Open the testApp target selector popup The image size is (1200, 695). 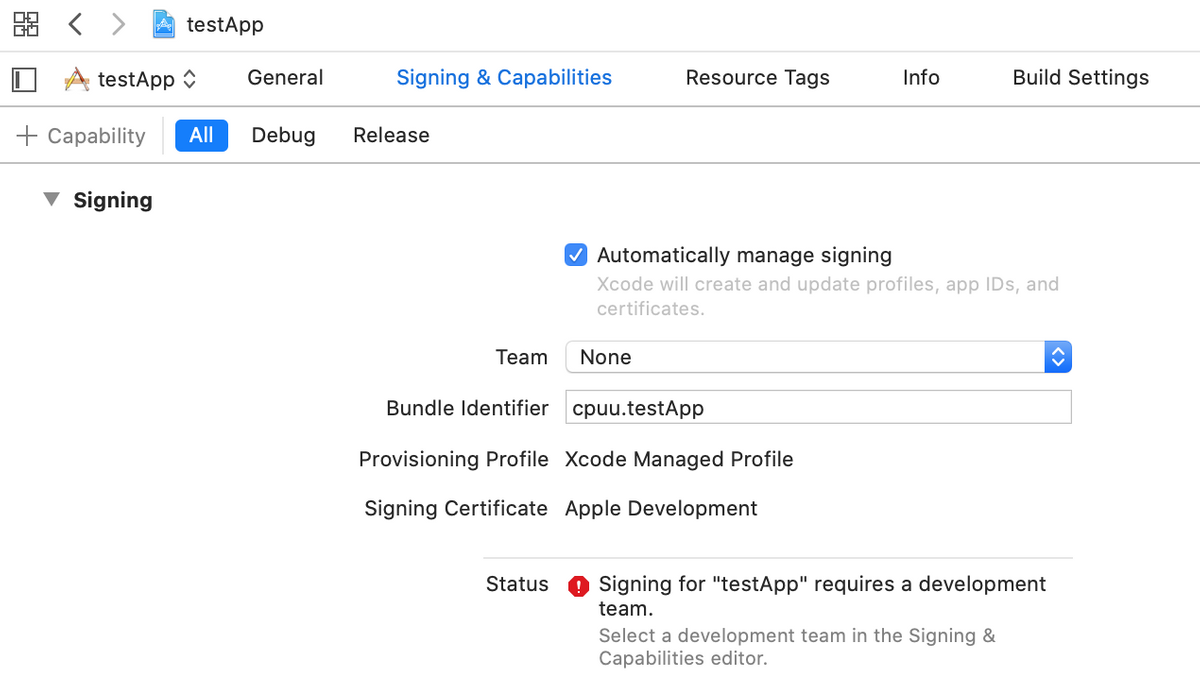click(x=130, y=79)
